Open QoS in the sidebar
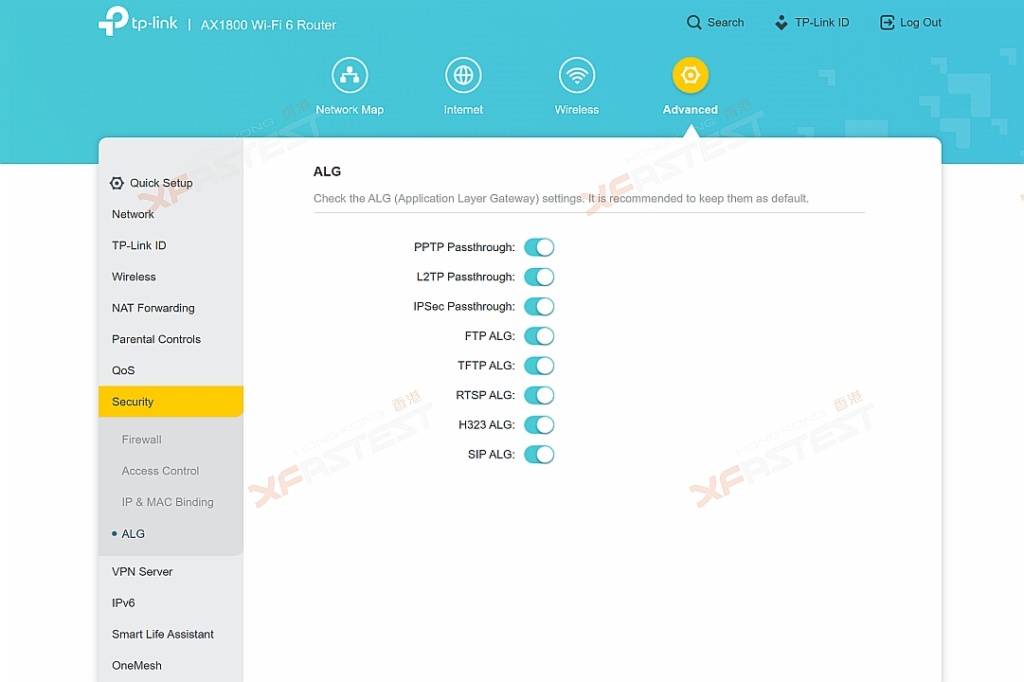The image size is (1024, 682). click(x=170, y=370)
